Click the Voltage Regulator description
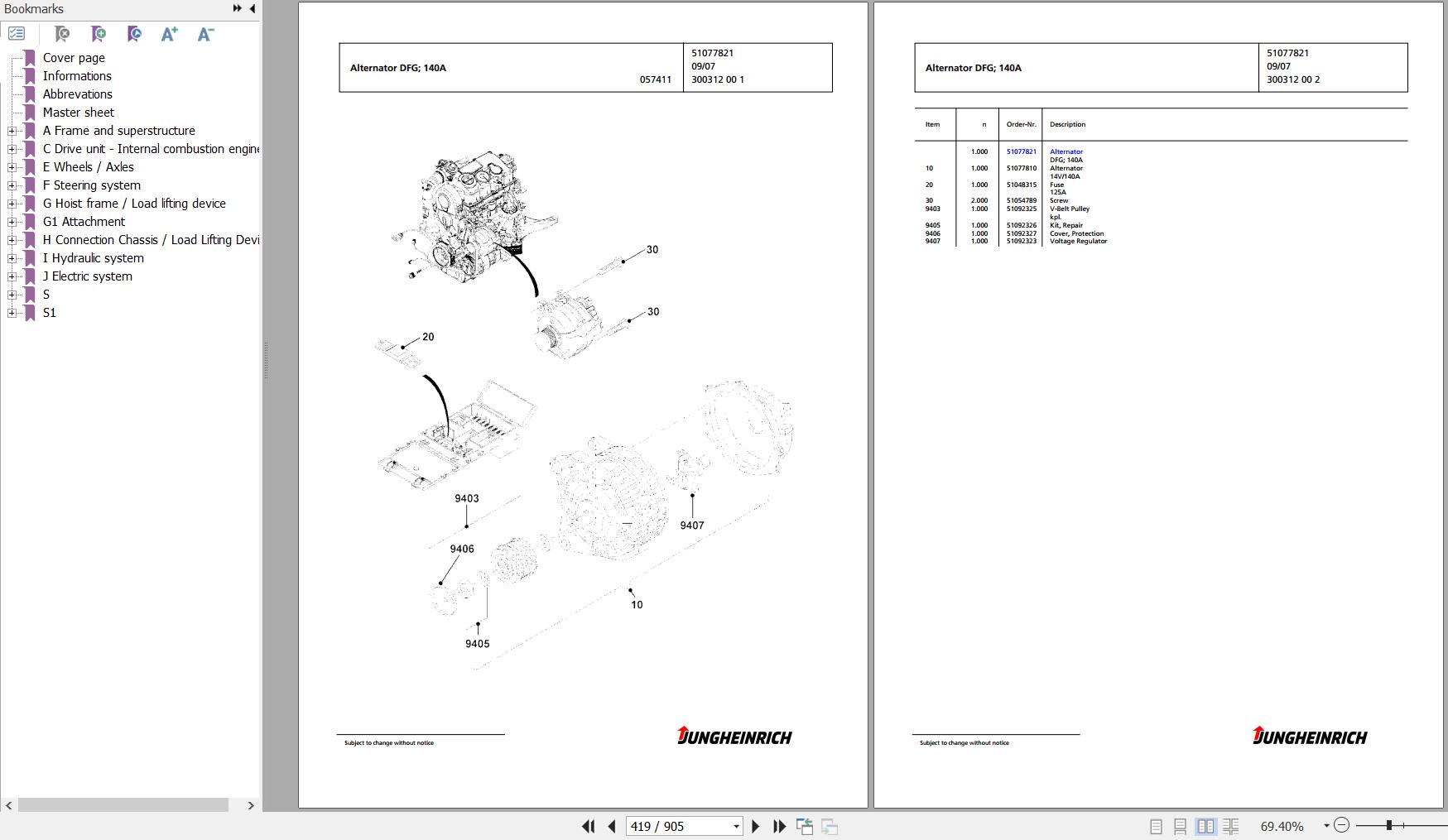 pyautogui.click(x=1078, y=241)
